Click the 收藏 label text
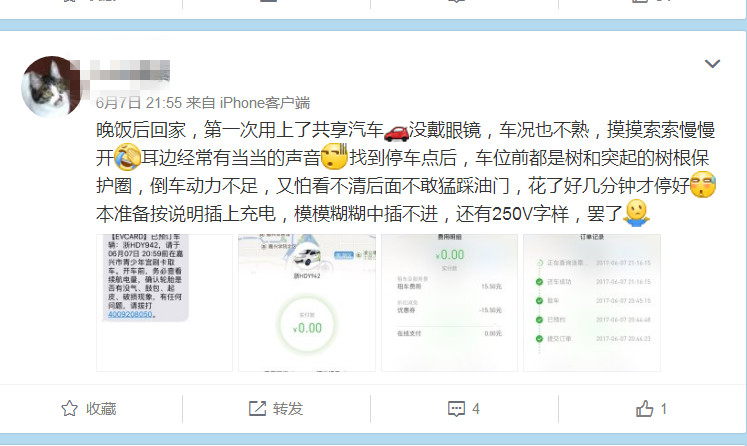This screenshot has width=747, height=446. [x=101, y=409]
